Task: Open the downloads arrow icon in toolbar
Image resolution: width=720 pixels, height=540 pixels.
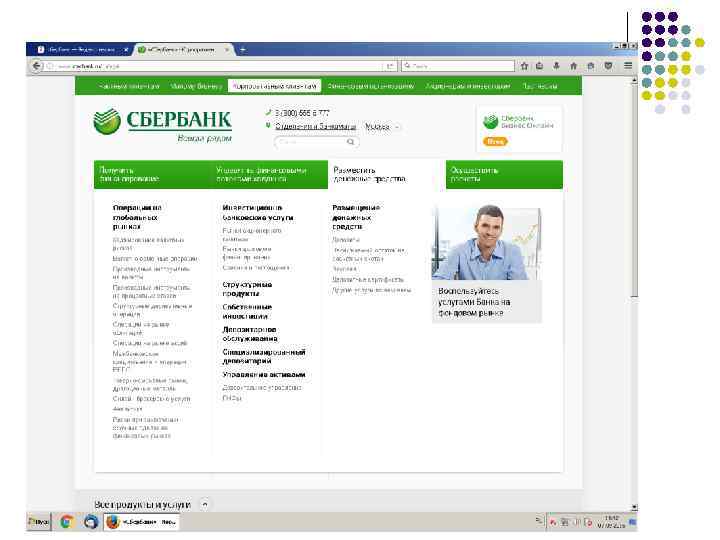Action: (556, 66)
